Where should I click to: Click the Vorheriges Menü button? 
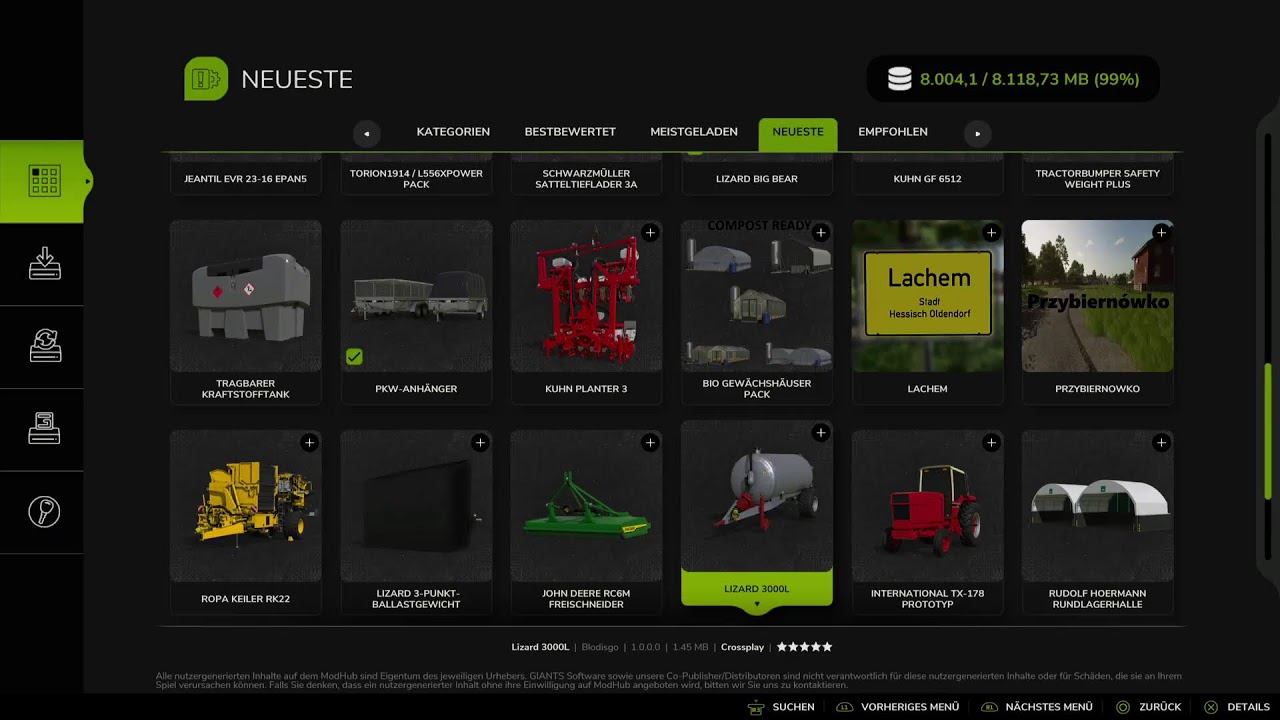click(897, 707)
